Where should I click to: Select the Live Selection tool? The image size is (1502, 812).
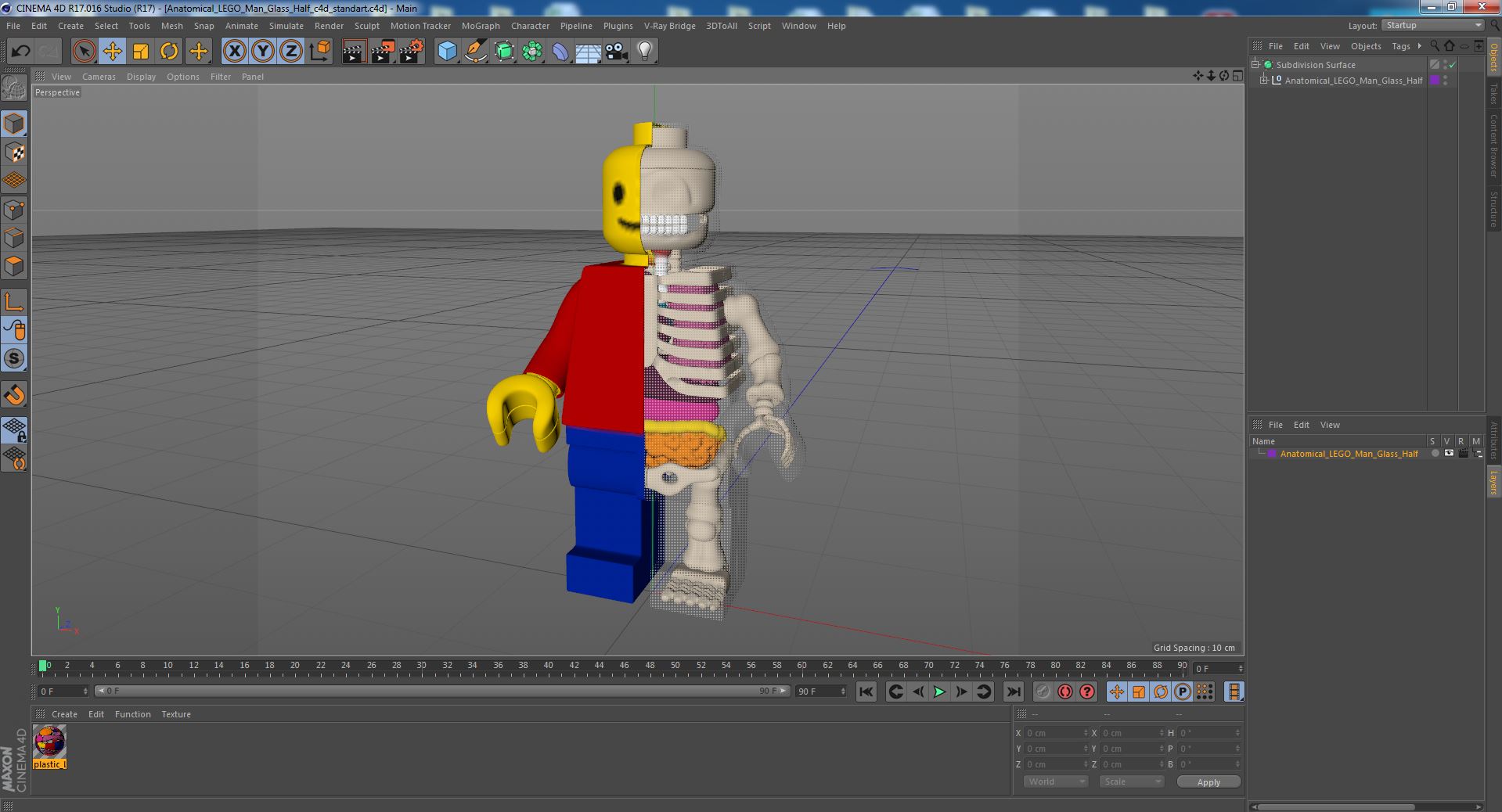84,52
